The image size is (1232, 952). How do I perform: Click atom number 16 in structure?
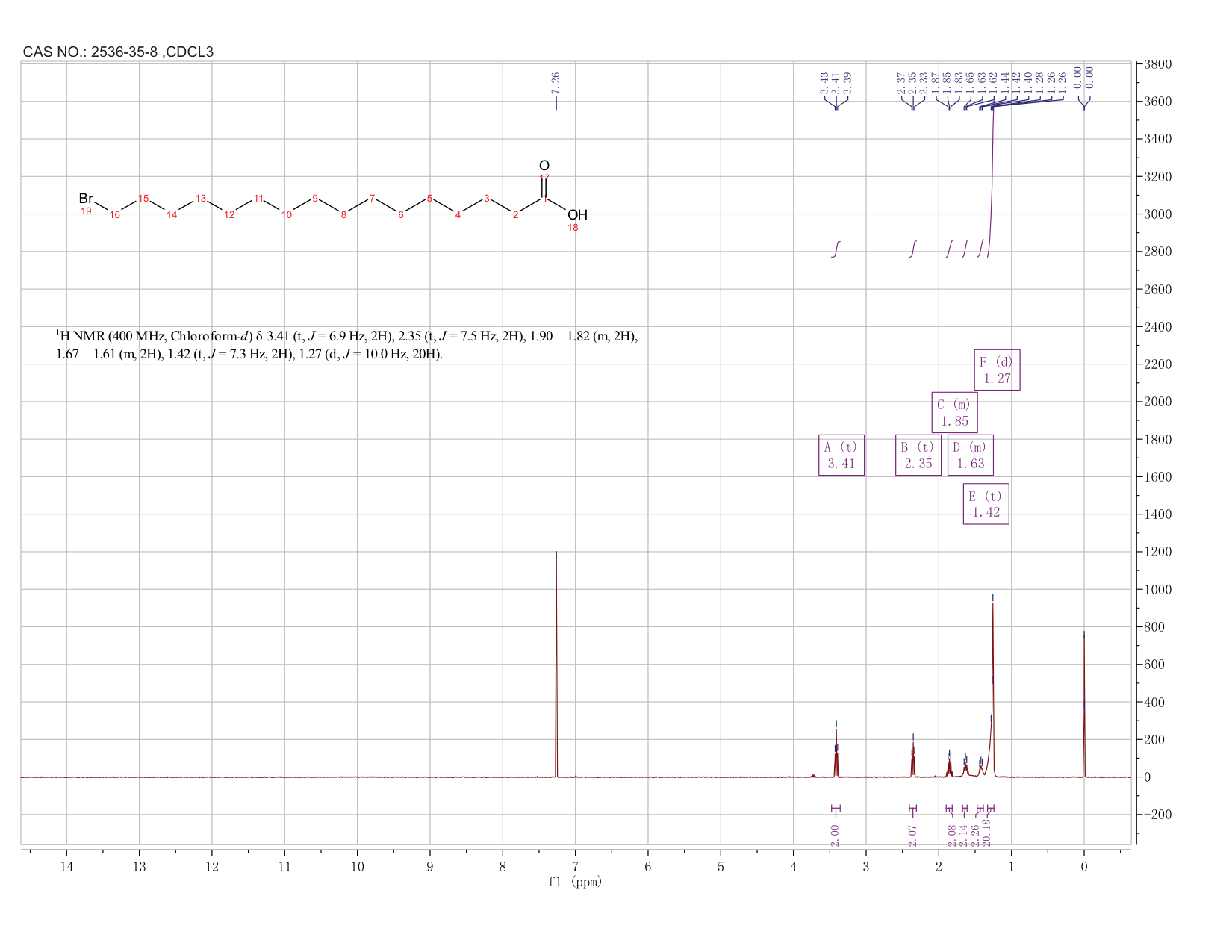[114, 215]
